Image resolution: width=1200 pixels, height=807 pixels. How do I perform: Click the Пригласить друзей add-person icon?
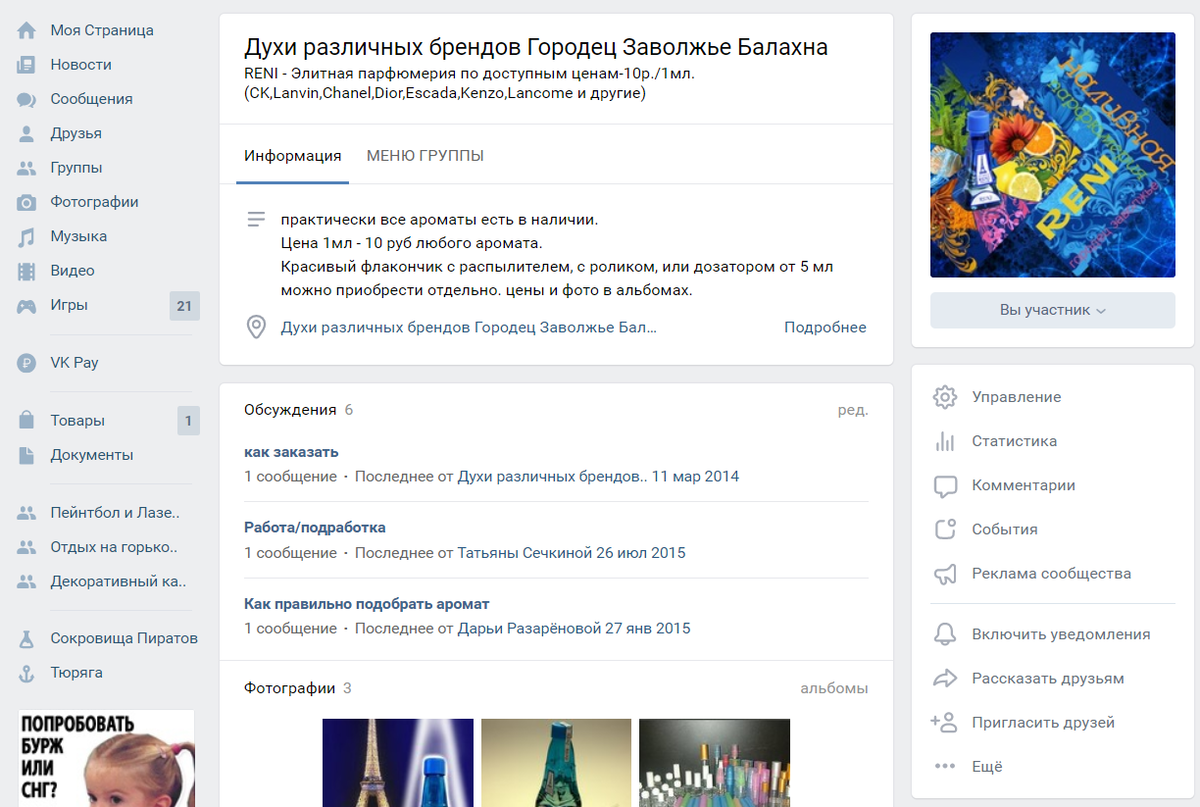(944, 722)
